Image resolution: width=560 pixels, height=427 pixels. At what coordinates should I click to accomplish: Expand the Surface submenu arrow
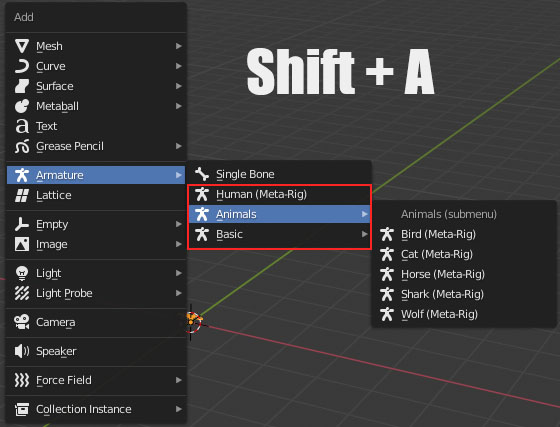point(179,86)
